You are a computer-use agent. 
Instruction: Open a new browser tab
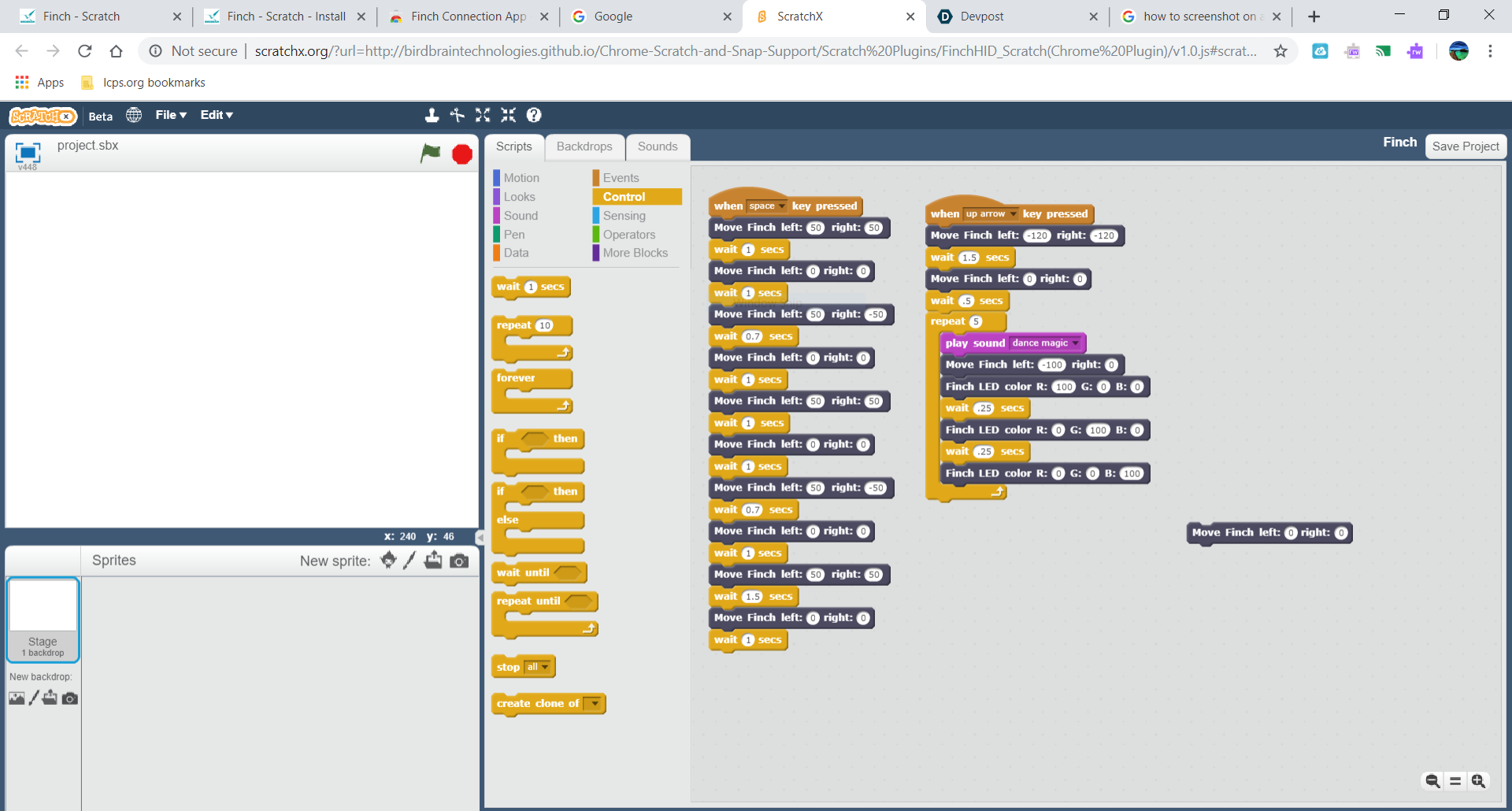point(1314,17)
